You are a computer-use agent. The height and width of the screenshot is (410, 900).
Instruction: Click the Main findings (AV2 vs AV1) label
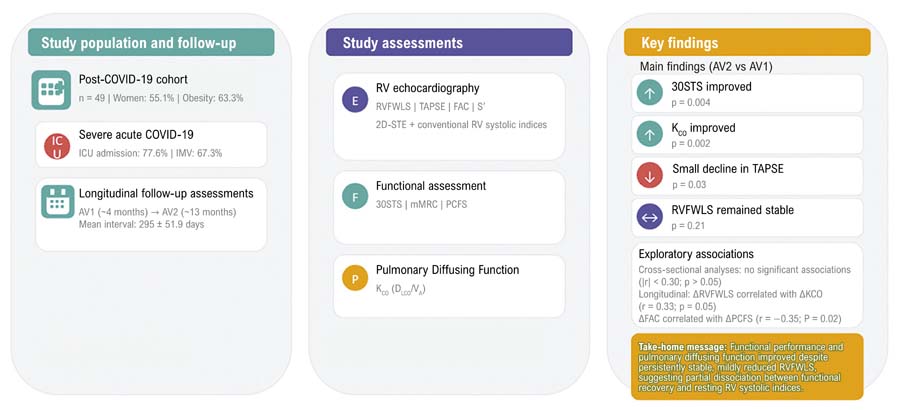tap(706, 66)
